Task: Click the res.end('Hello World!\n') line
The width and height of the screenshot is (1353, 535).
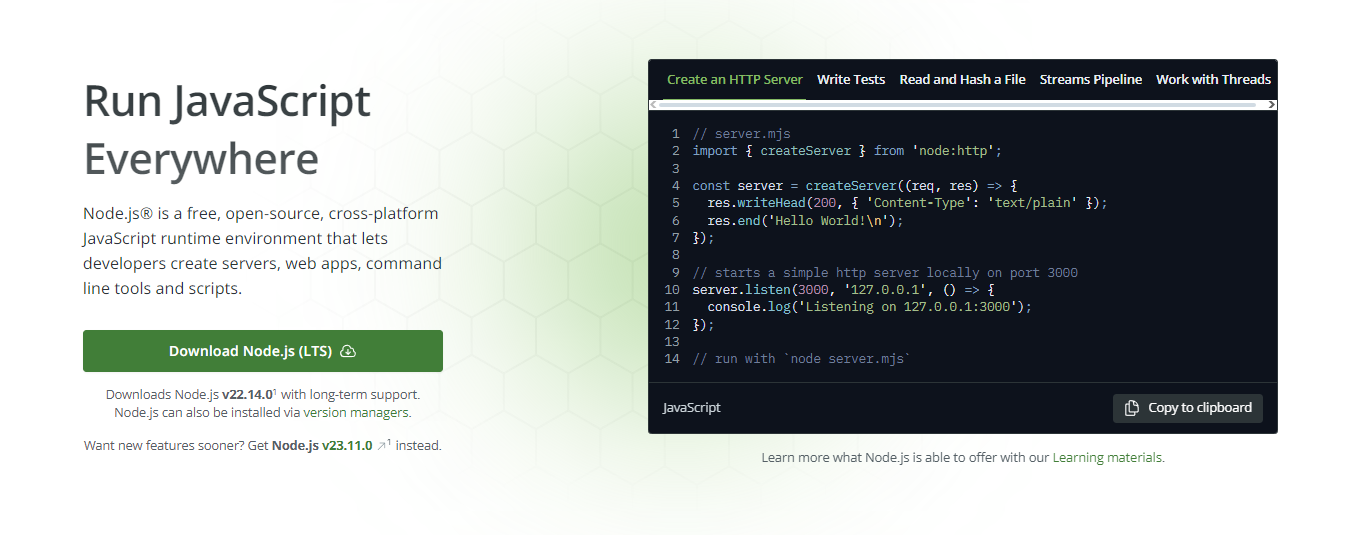Action: 805,220
